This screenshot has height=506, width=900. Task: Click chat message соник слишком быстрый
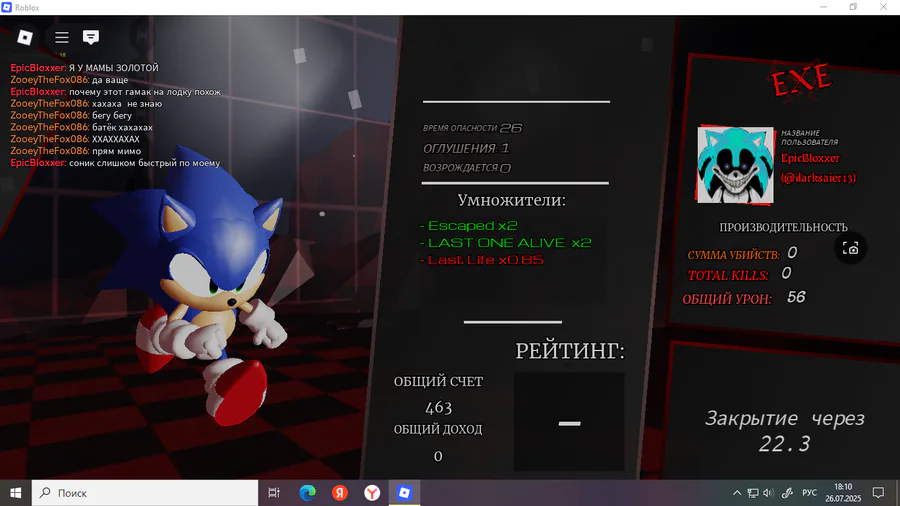115,163
